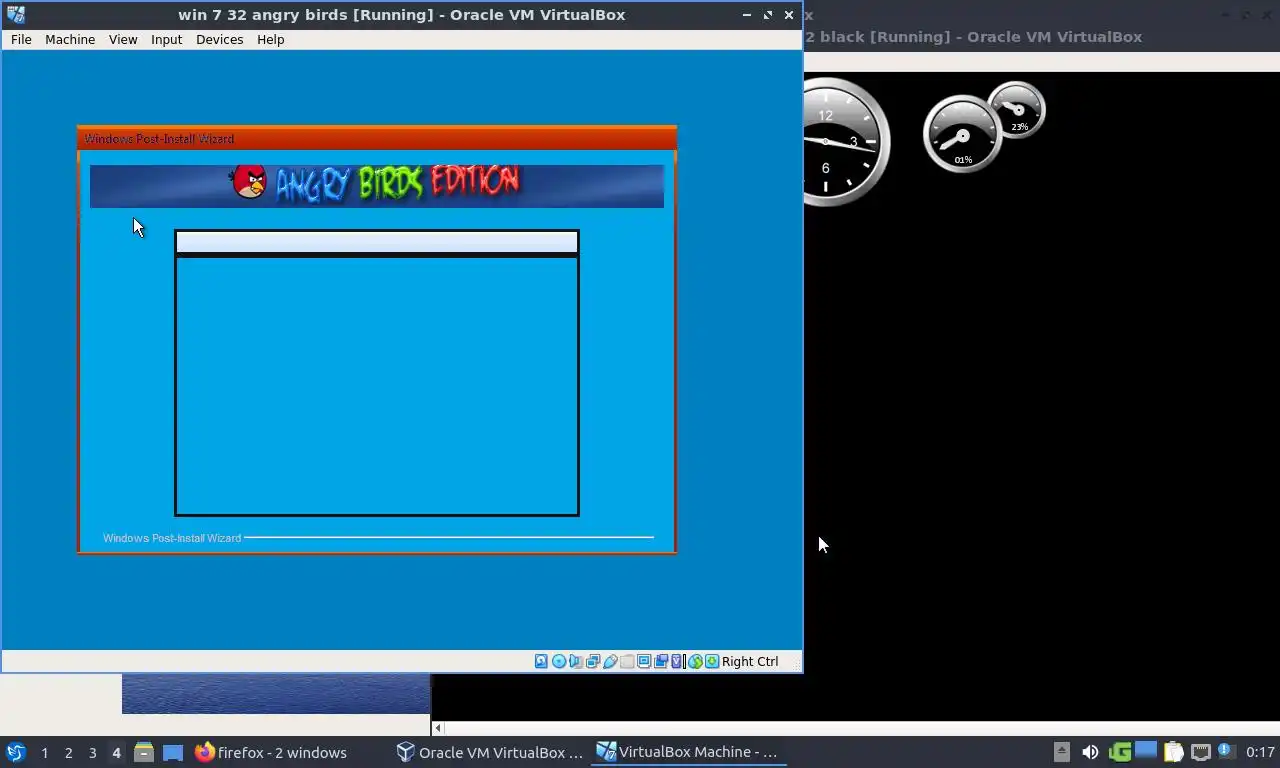
Task: Click the optical disc indicator icon
Action: click(x=559, y=661)
